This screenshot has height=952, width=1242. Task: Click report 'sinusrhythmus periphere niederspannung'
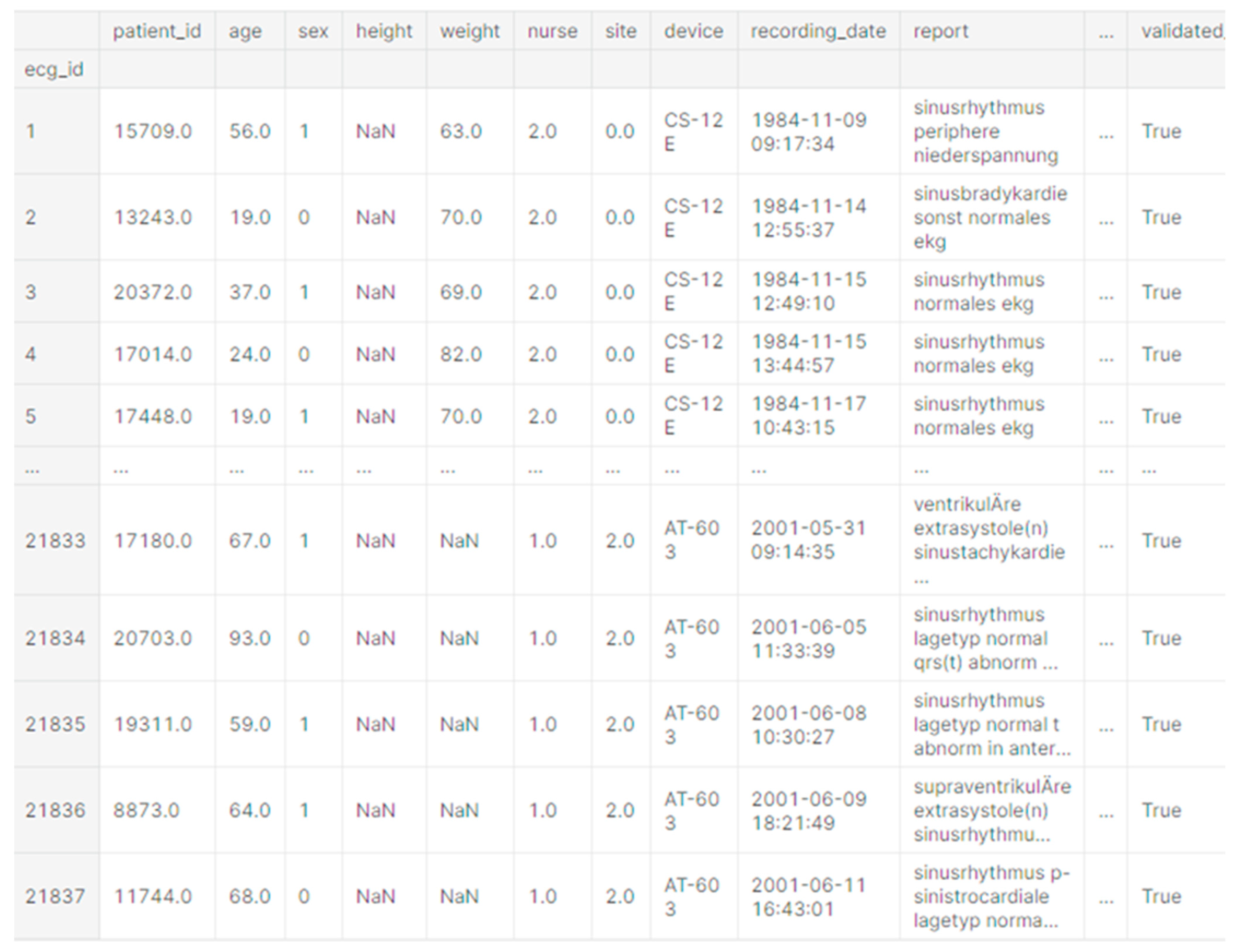(986, 132)
